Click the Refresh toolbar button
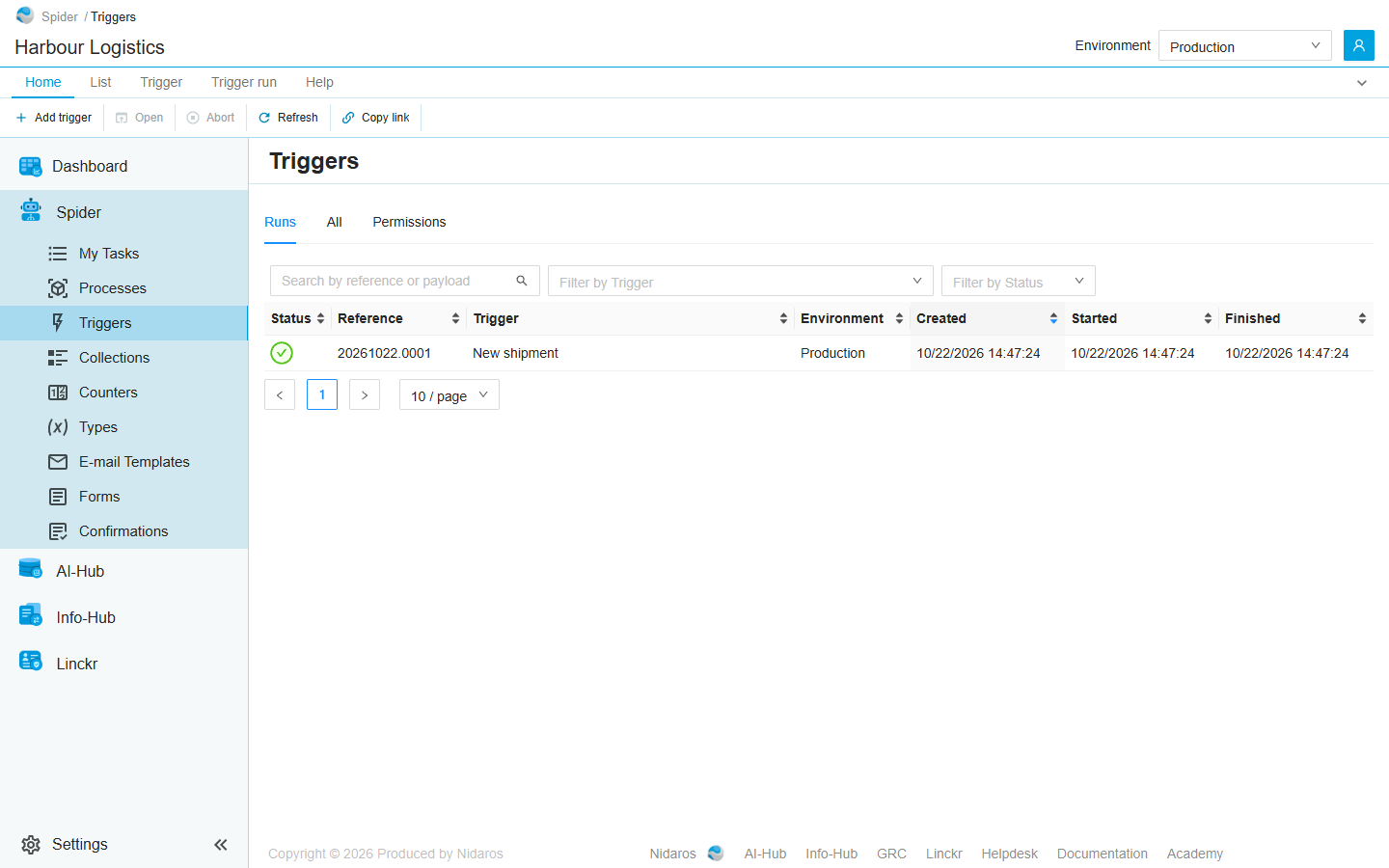 click(288, 118)
